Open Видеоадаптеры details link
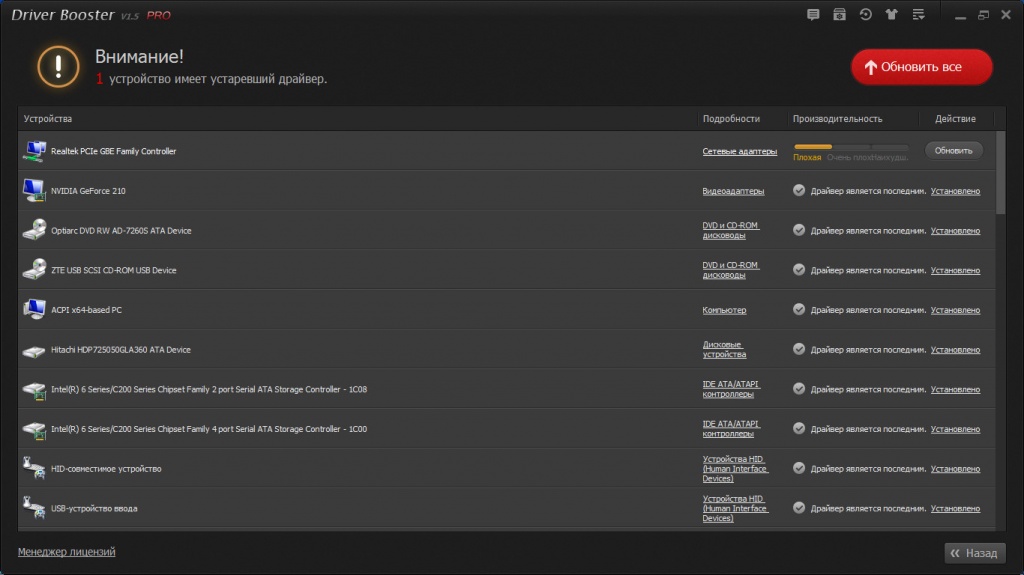 click(x=733, y=191)
